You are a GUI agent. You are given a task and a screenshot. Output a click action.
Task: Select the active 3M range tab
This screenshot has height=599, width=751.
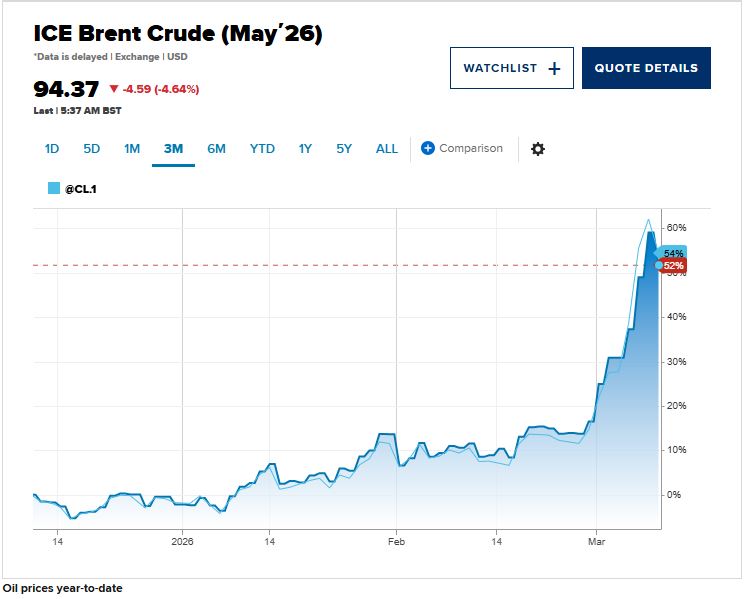173,149
